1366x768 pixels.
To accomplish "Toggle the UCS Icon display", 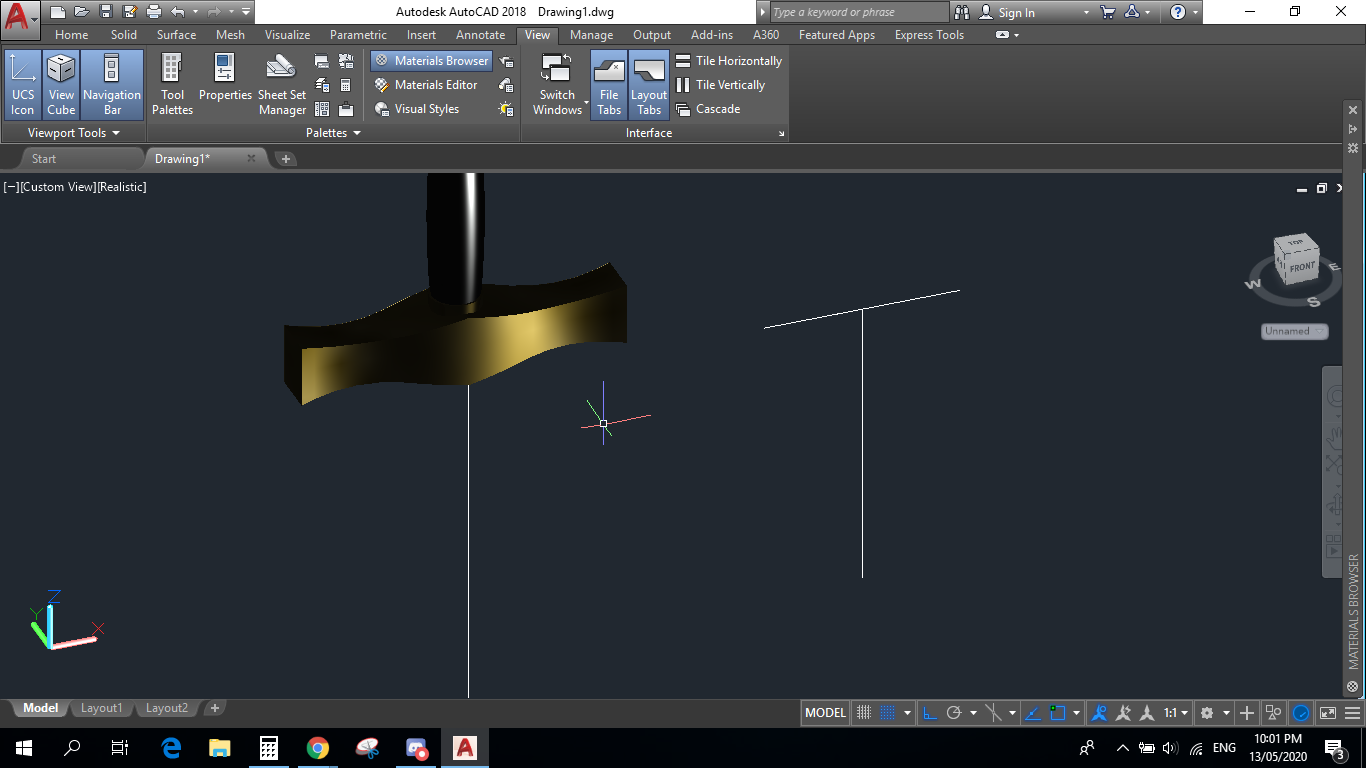I will pos(22,85).
